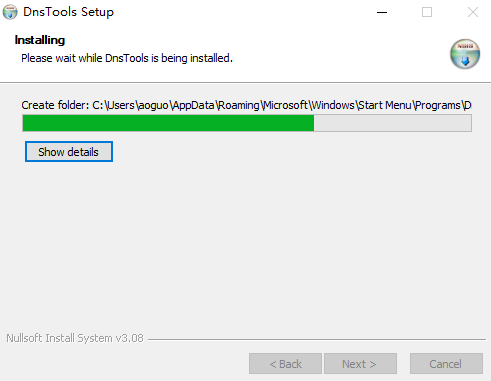Show details of the installation

click(x=69, y=152)
